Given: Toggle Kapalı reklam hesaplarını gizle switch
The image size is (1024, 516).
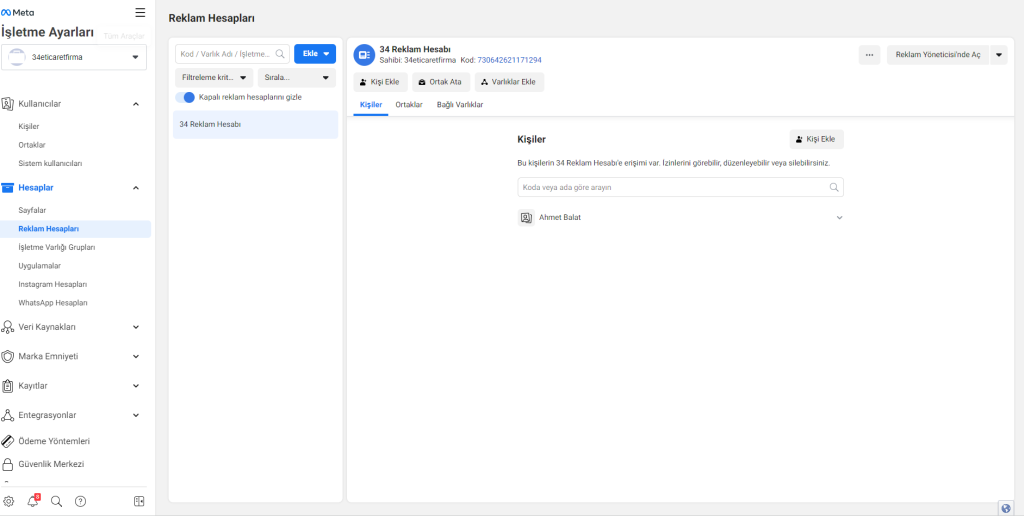Looking at the screenshot, I should [x=185, y=97].
